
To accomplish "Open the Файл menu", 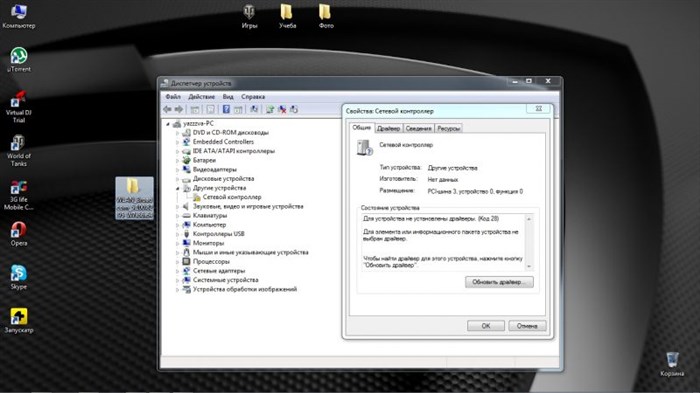I will (173, 96).
